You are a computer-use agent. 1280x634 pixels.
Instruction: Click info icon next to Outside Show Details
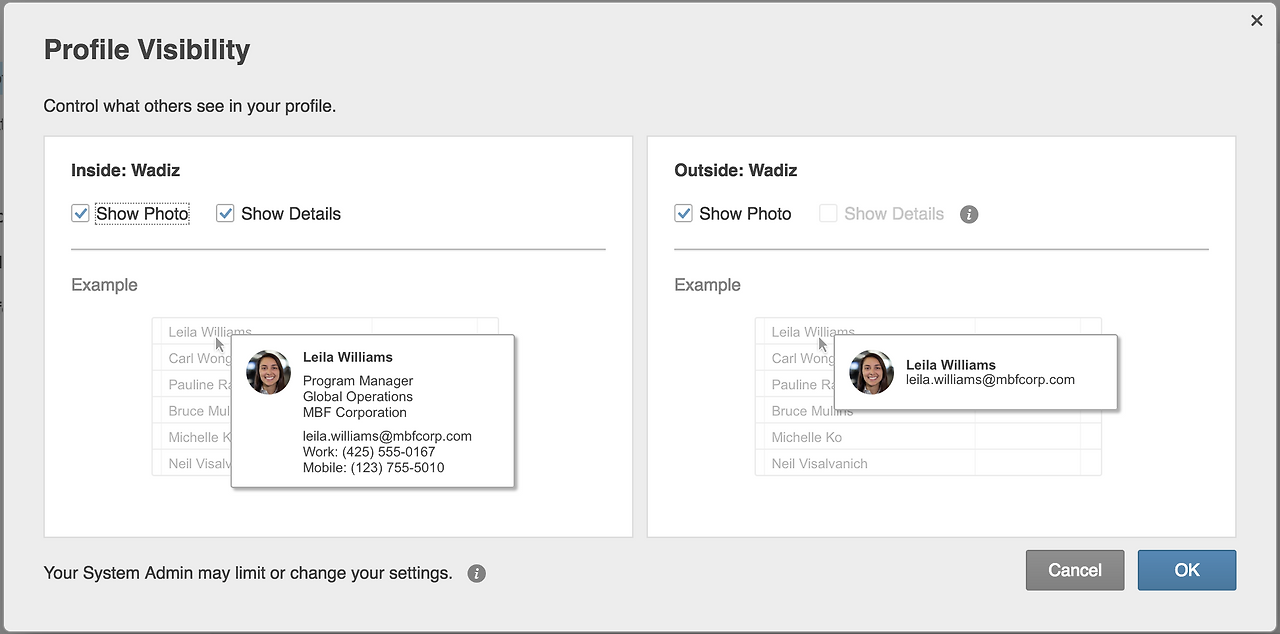[969, 214]
